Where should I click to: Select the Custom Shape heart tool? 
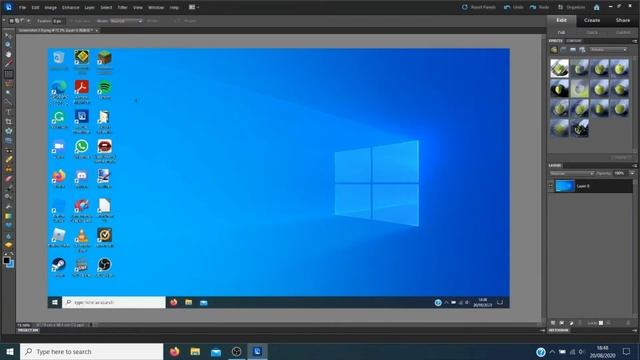point(8,225)
